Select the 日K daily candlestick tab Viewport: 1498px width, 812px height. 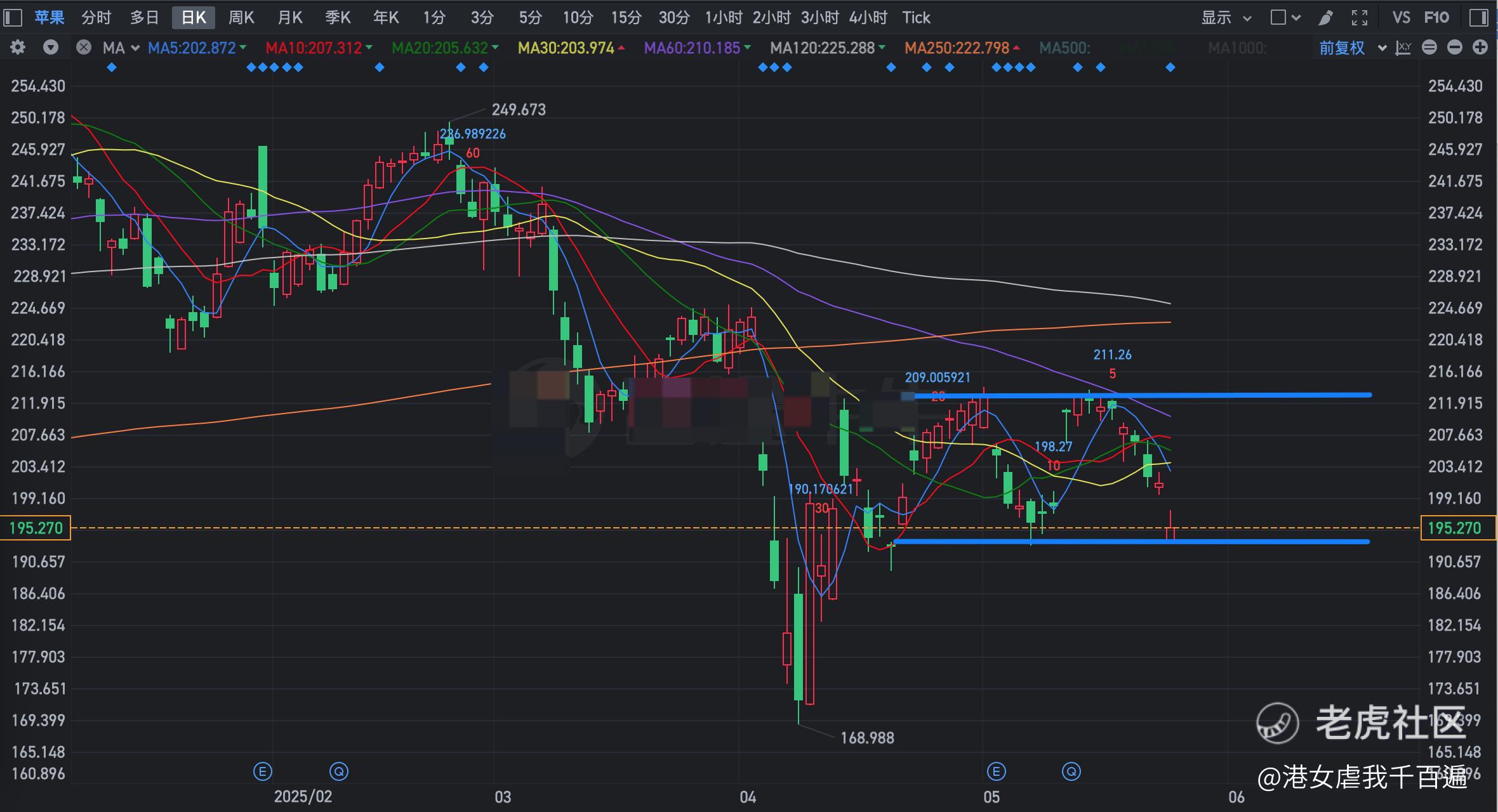coord(194,18)
